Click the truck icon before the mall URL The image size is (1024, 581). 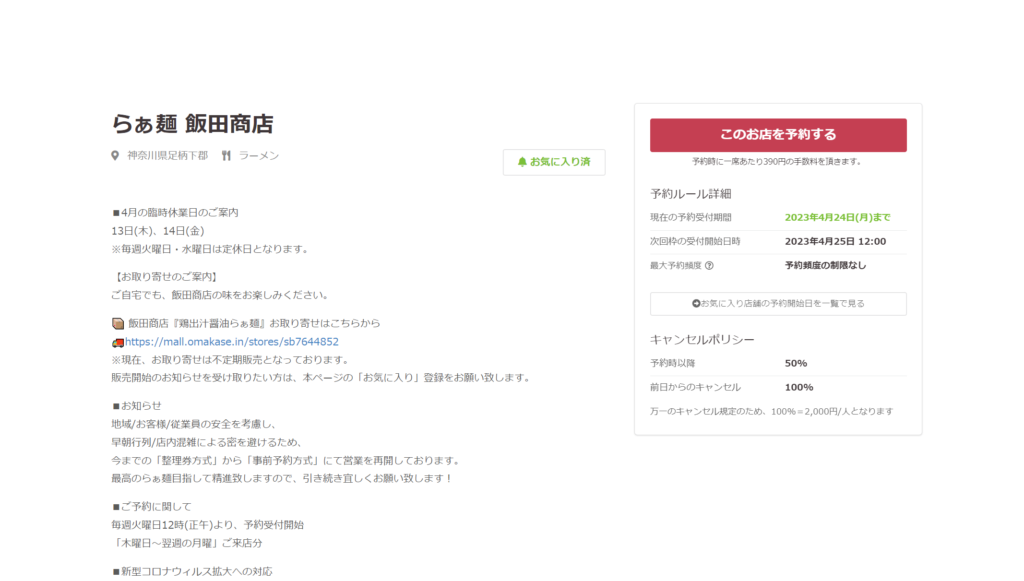117,342
